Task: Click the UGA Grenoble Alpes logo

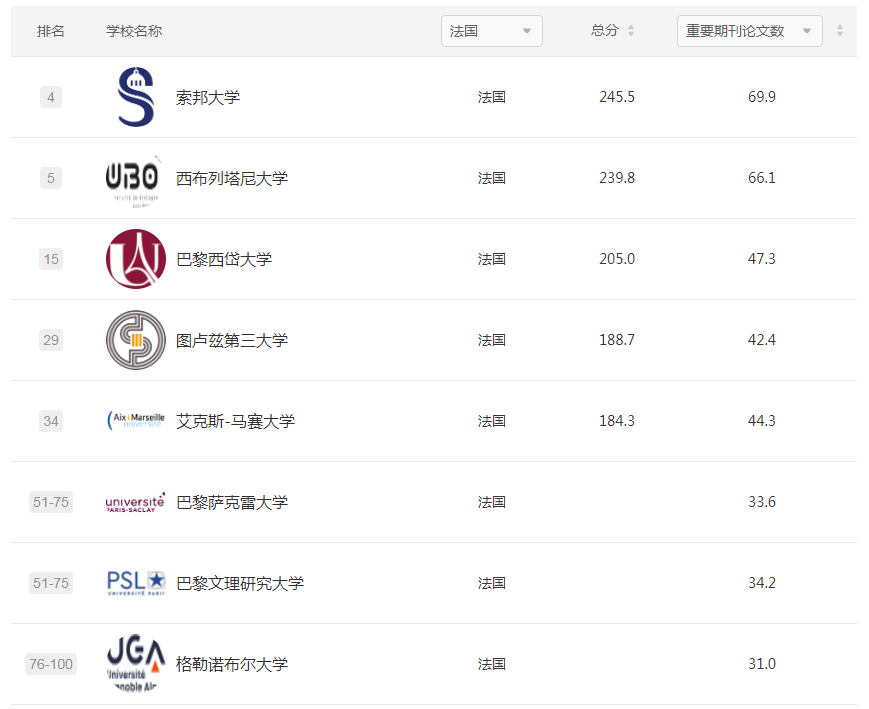Action: [135, 663]
